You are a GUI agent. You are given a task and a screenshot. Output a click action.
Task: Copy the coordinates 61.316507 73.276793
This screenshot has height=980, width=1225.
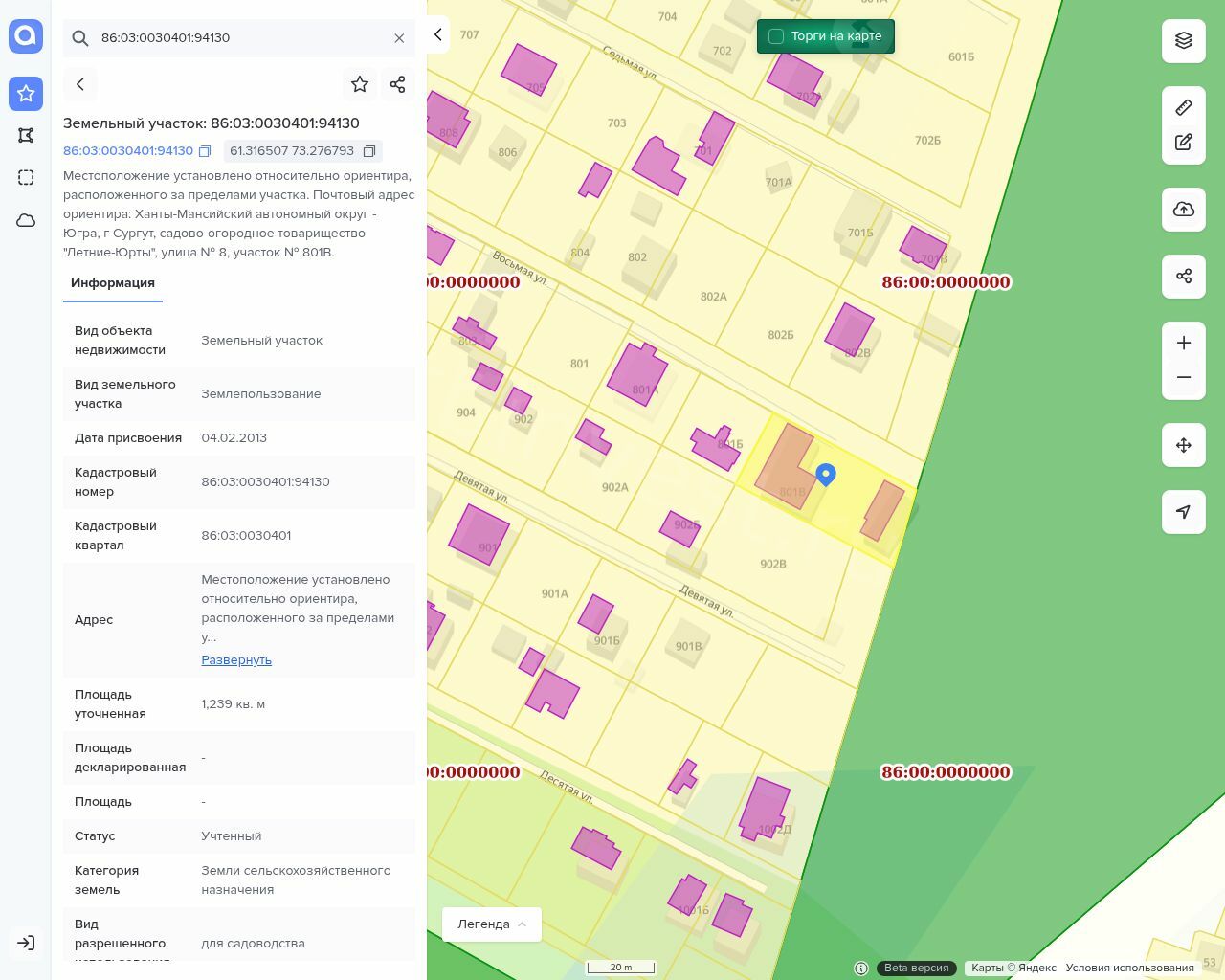click(369, 151)
